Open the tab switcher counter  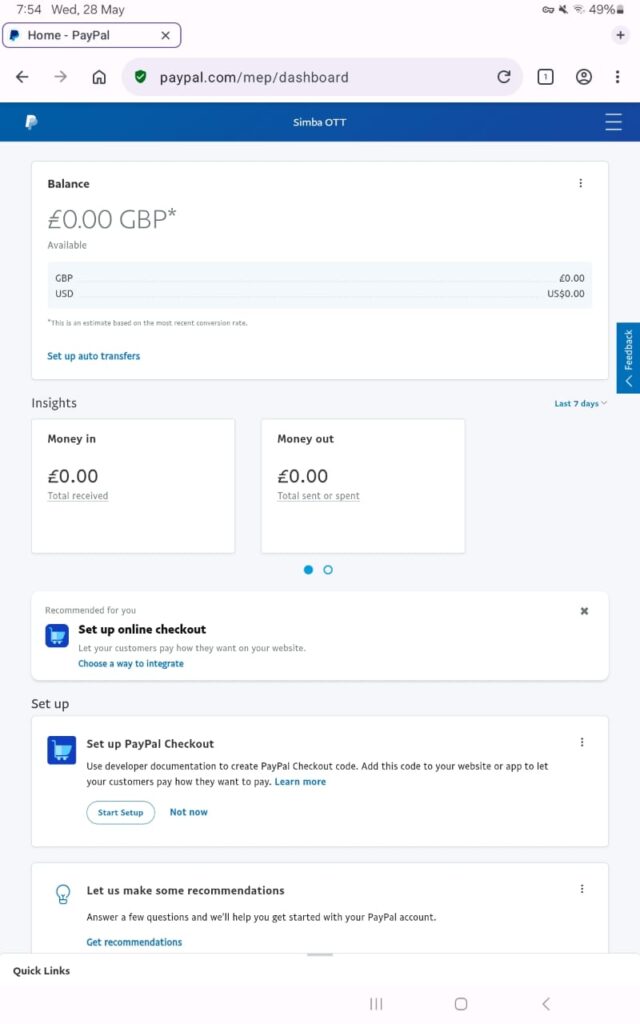pos(545,77)
